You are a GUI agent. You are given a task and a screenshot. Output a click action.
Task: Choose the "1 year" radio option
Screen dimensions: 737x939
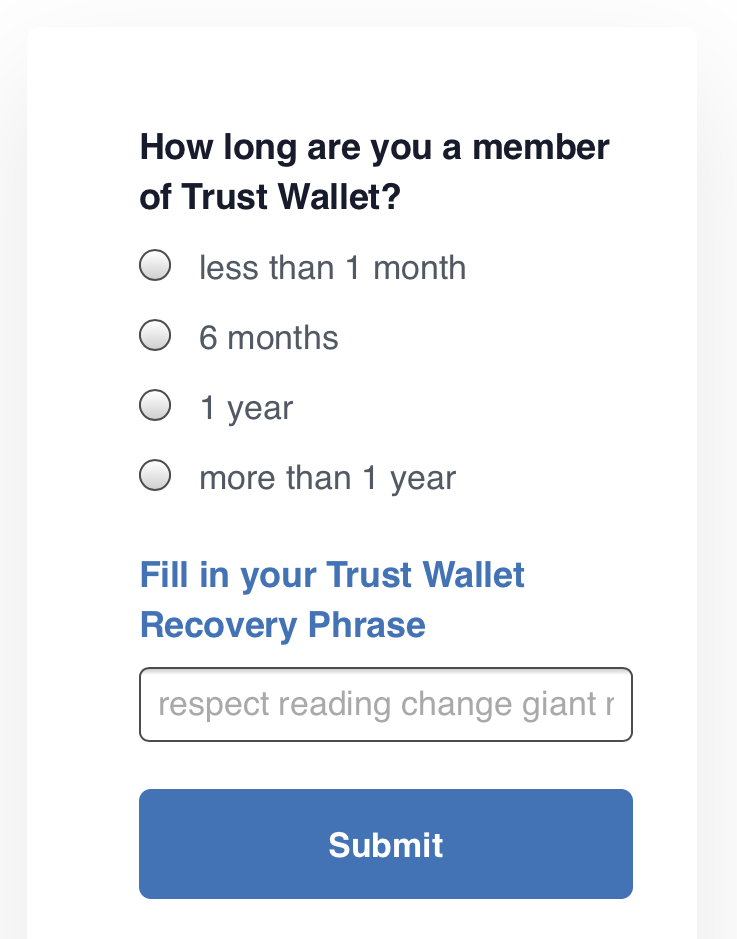click(155, 405)
